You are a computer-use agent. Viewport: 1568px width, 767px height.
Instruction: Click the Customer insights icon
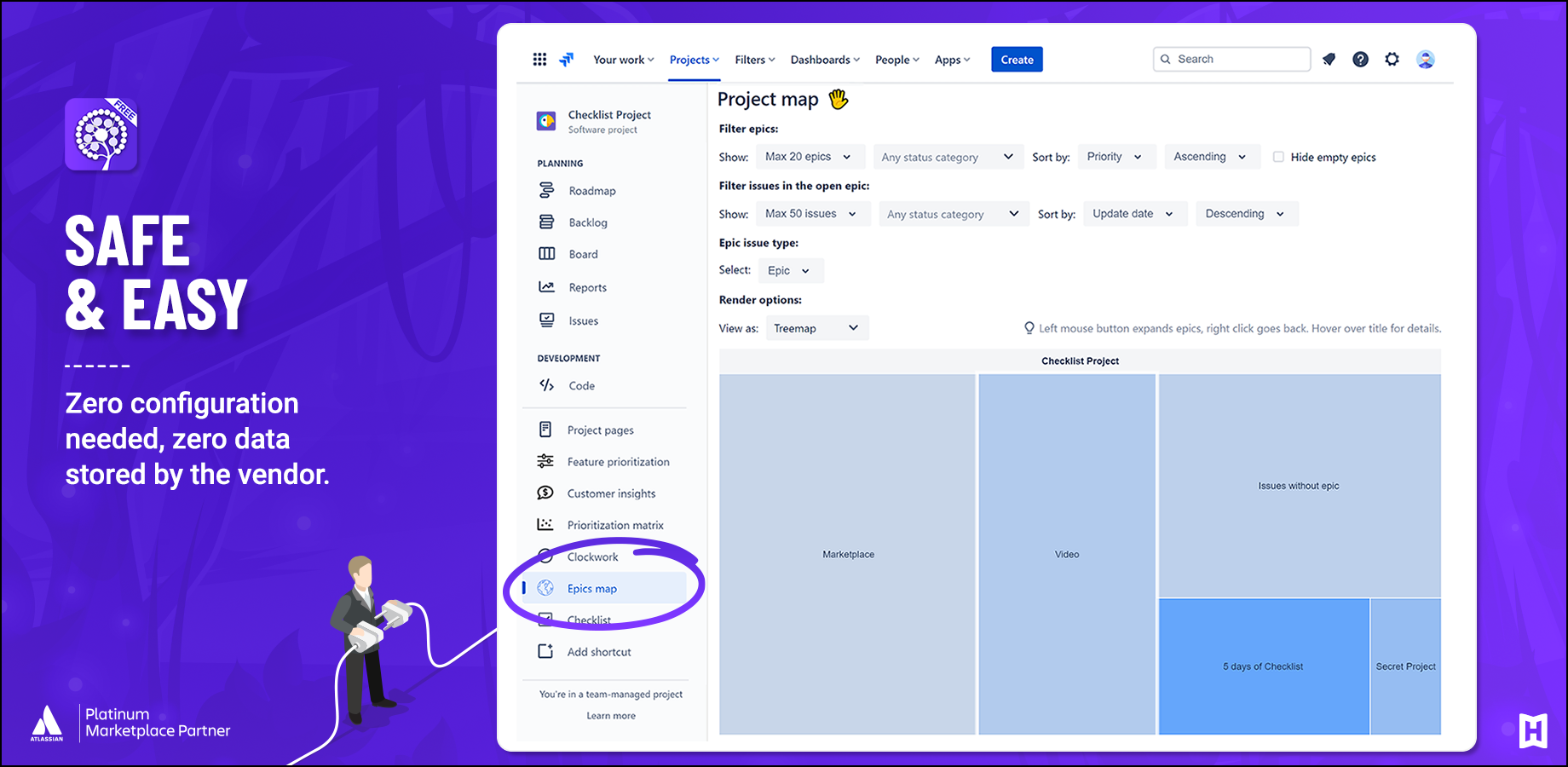pos(545,493)
